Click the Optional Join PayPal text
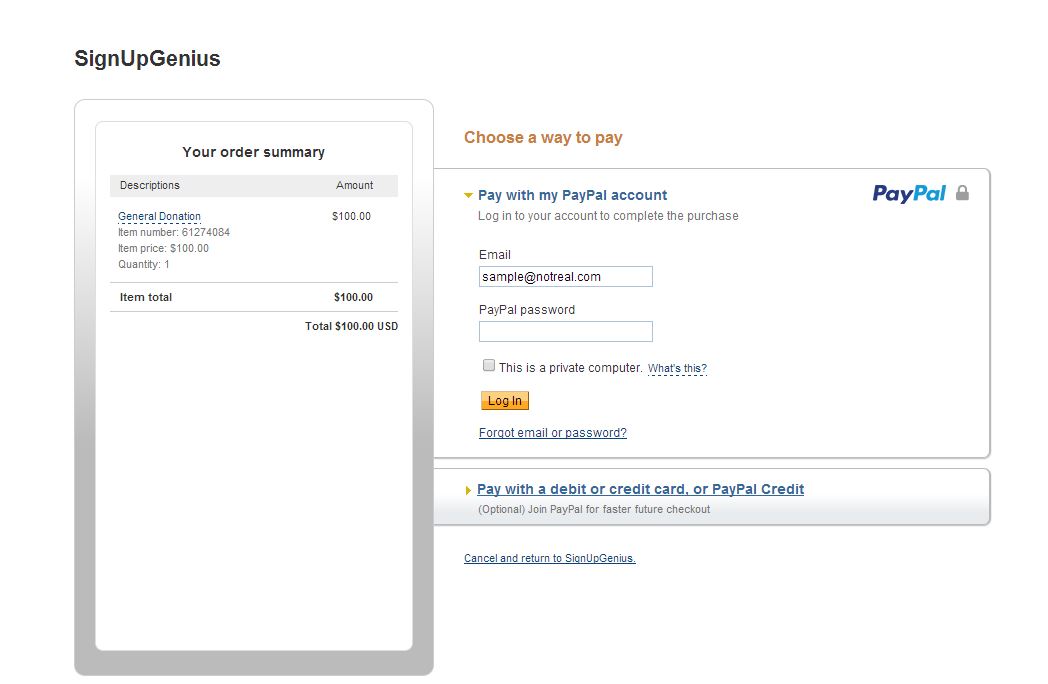This screenshot has width=1048, height=684. 594,509
